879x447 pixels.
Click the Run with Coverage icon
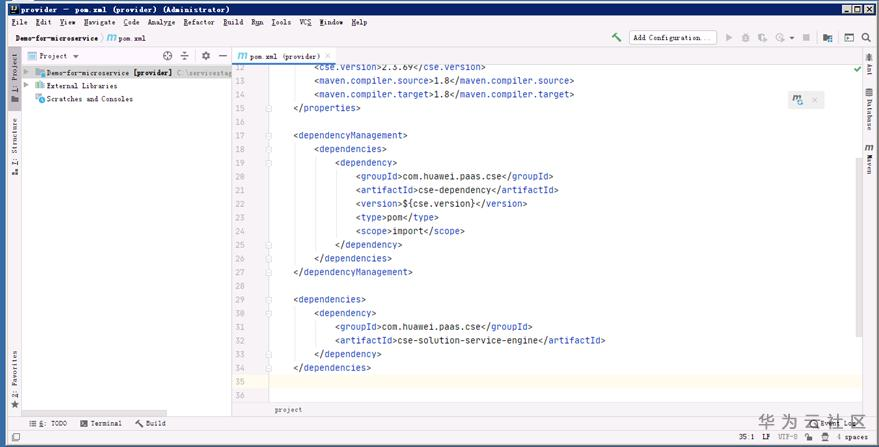click(762, 38)
